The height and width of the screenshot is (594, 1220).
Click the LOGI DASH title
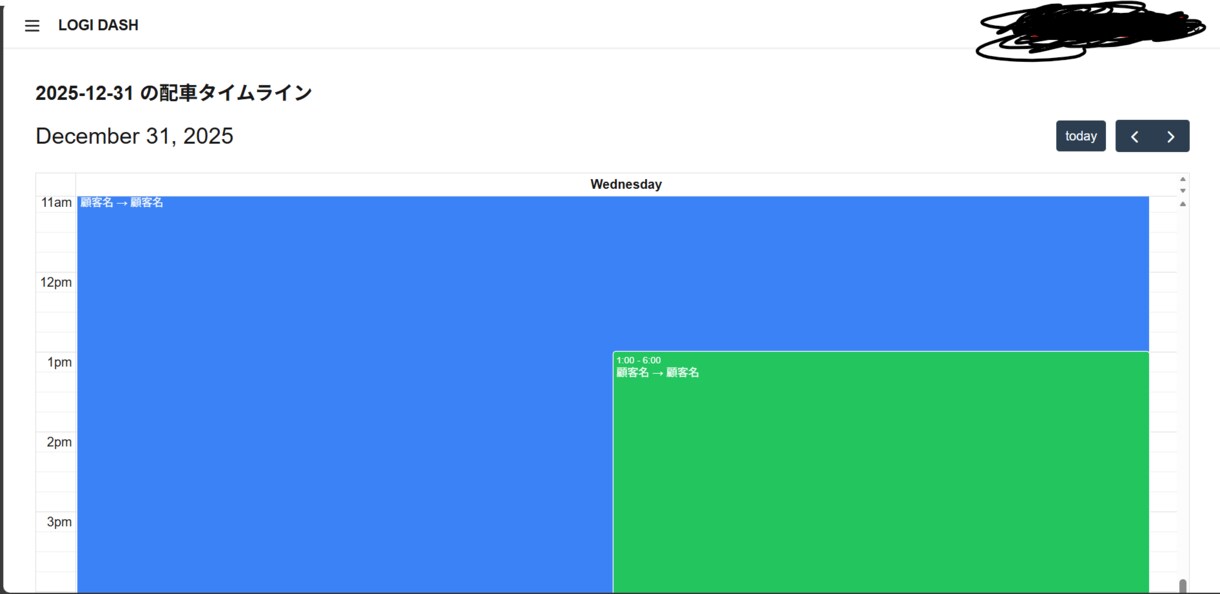[x=98, y=25]
